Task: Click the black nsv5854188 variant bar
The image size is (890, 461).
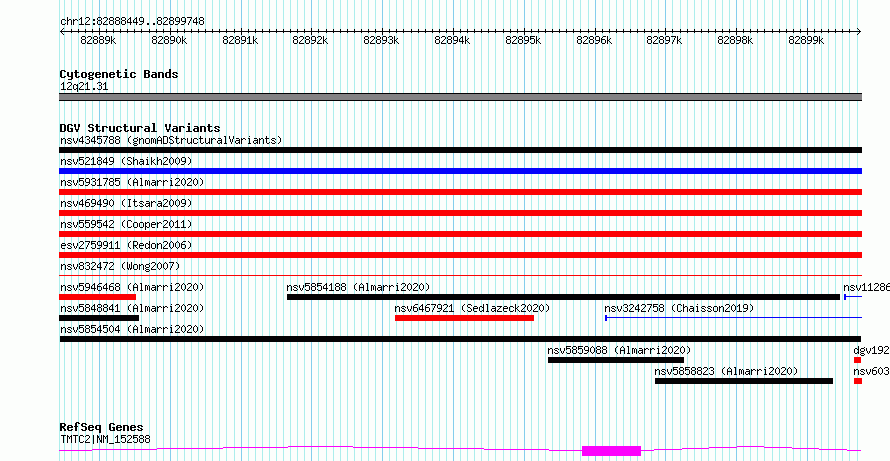Action: point(563,297)
